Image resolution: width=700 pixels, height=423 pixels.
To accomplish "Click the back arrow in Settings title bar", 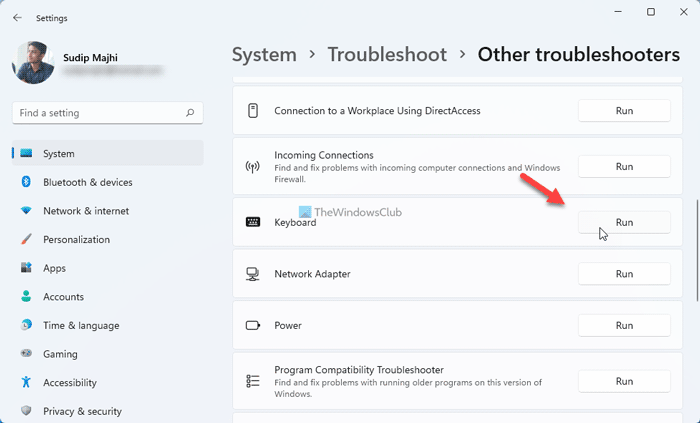I will 17,17.
